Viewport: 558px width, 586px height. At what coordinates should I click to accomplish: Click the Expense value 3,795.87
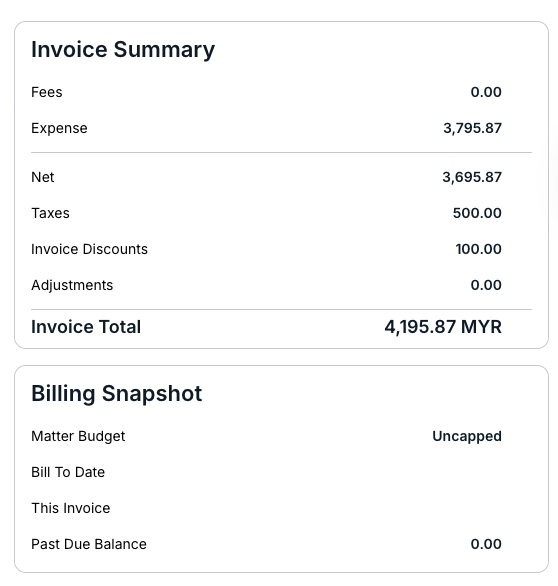point(472,129)
